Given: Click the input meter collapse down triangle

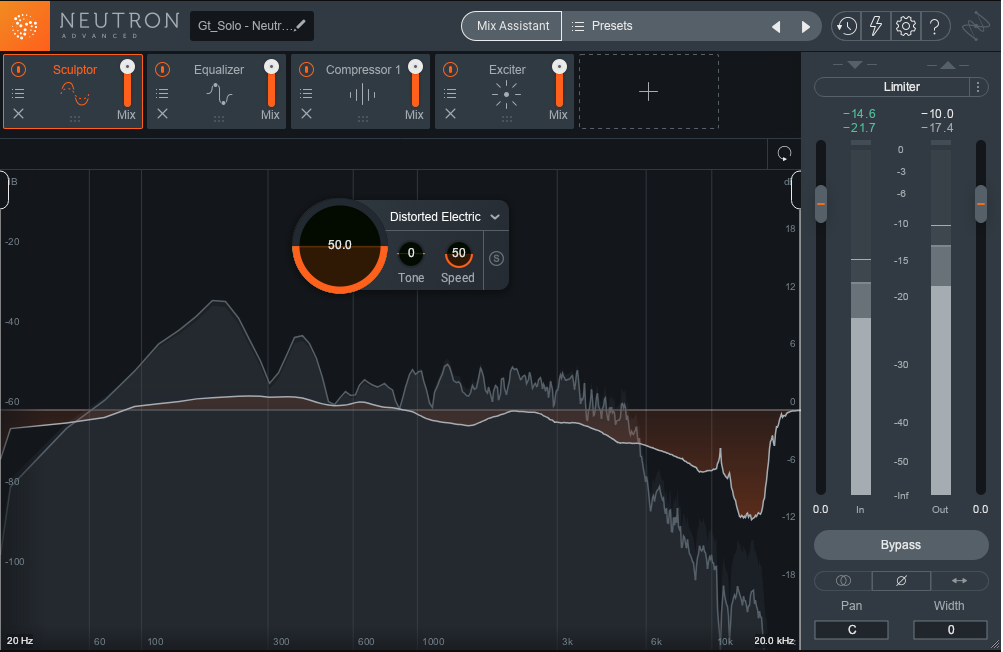Looking at the screenshot, I should [x=855, y=65].
